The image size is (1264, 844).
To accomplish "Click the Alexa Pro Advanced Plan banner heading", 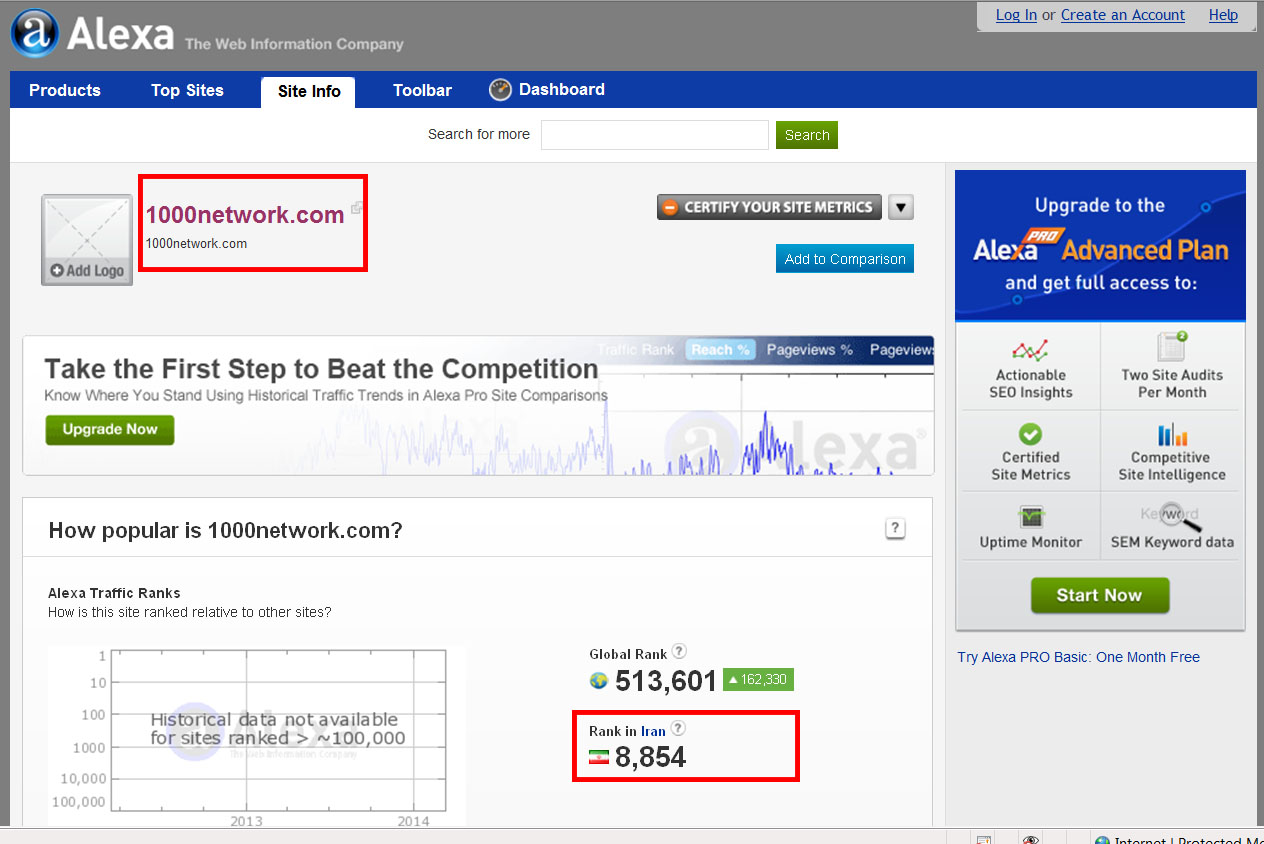I will 1100,245.
